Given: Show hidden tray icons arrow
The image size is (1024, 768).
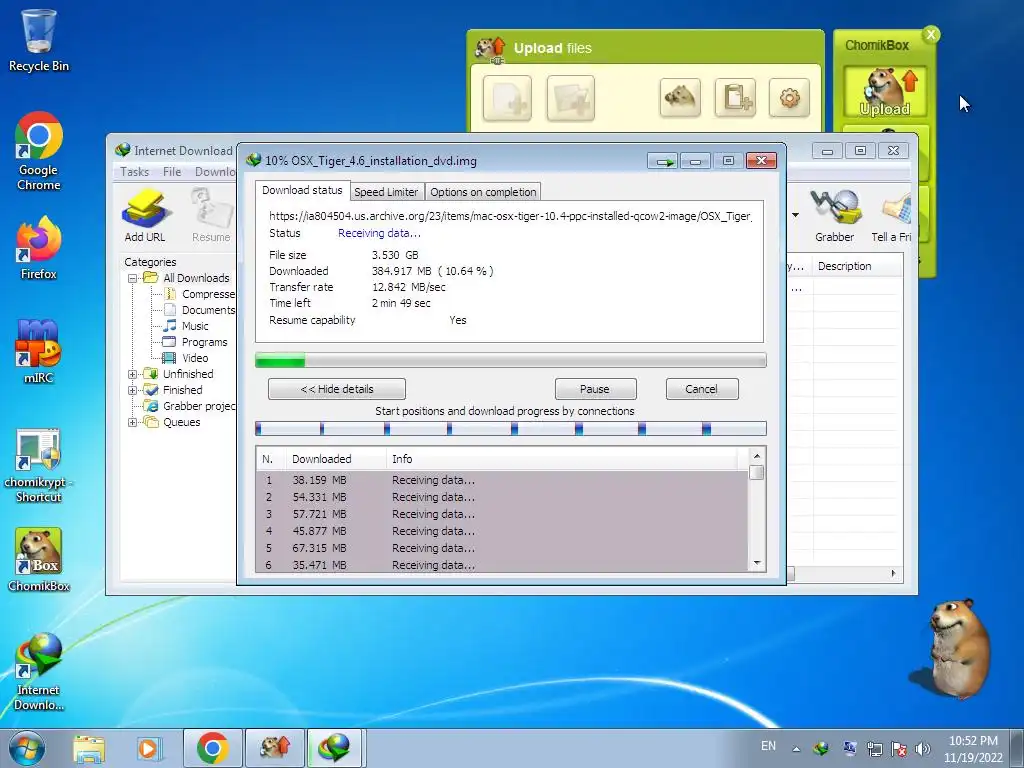Looking at the screenshot, I should coord(796,749).
